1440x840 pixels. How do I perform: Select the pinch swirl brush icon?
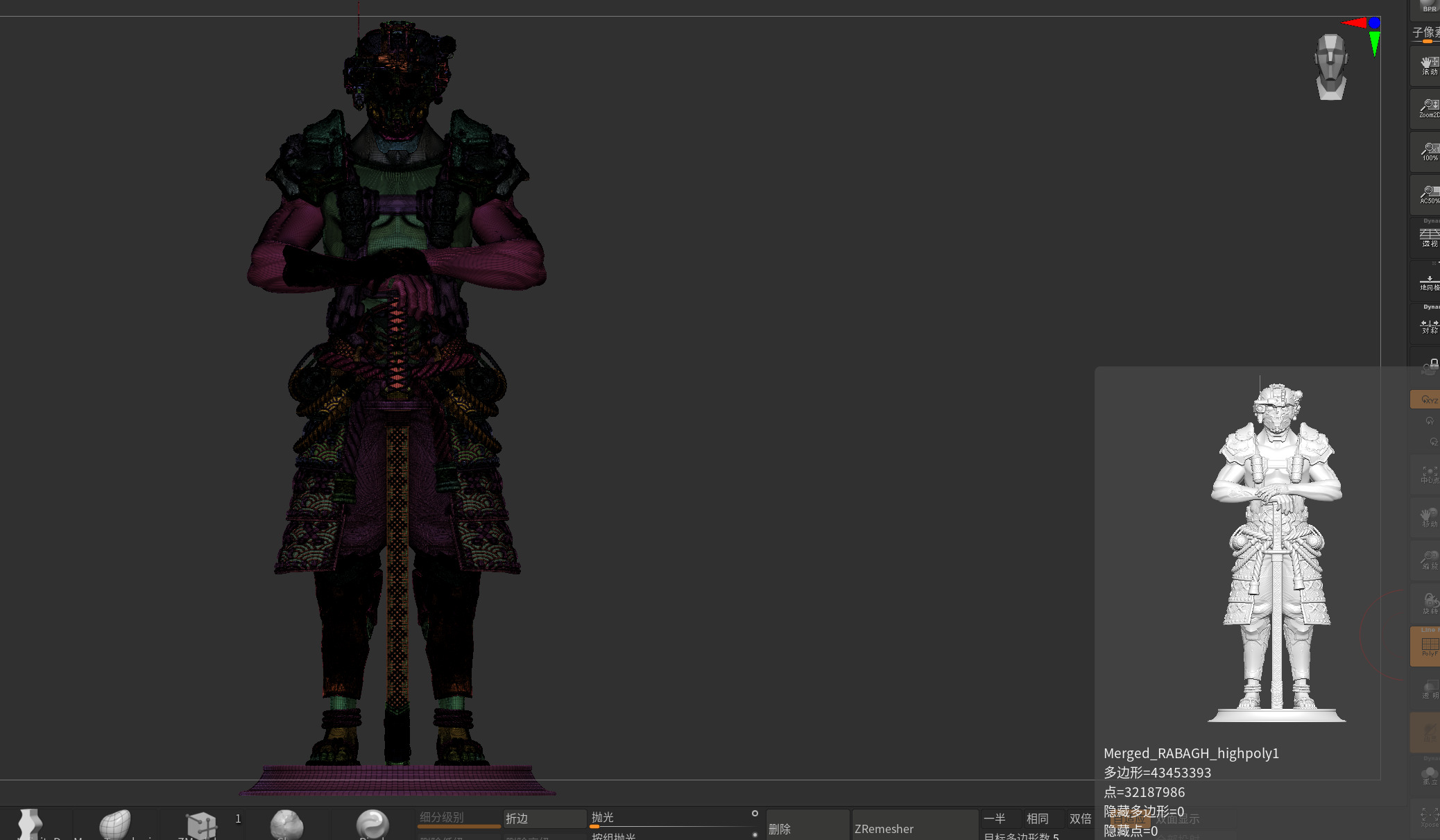click(x=372, y=824)
